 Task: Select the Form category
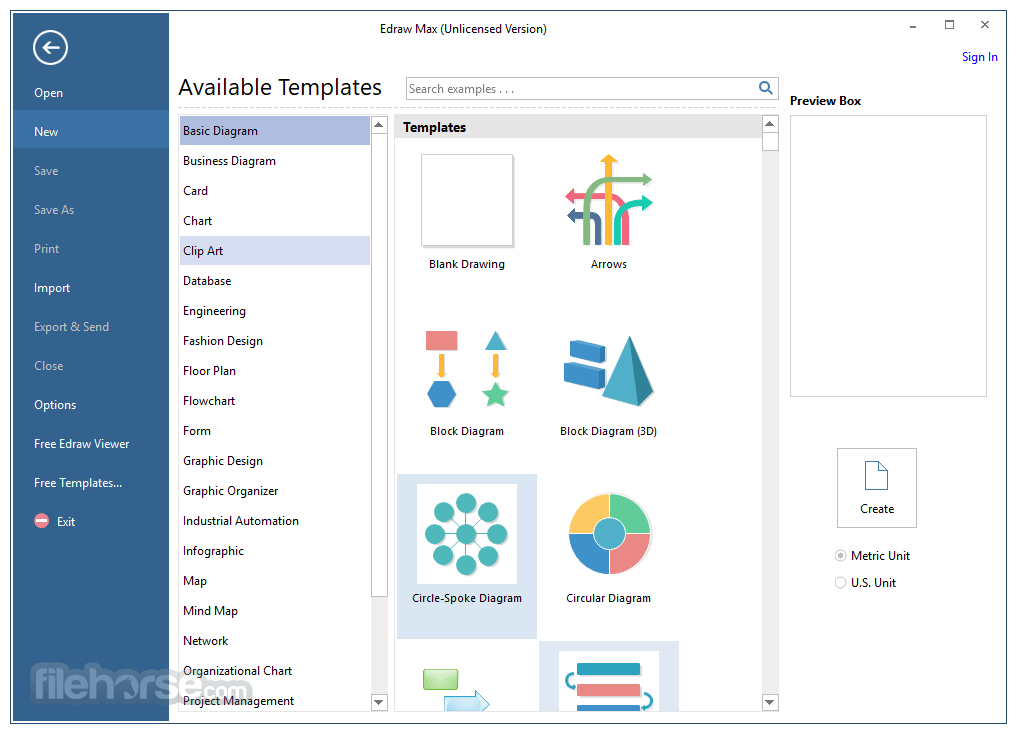pyautogui.click(x=275, y=430)
